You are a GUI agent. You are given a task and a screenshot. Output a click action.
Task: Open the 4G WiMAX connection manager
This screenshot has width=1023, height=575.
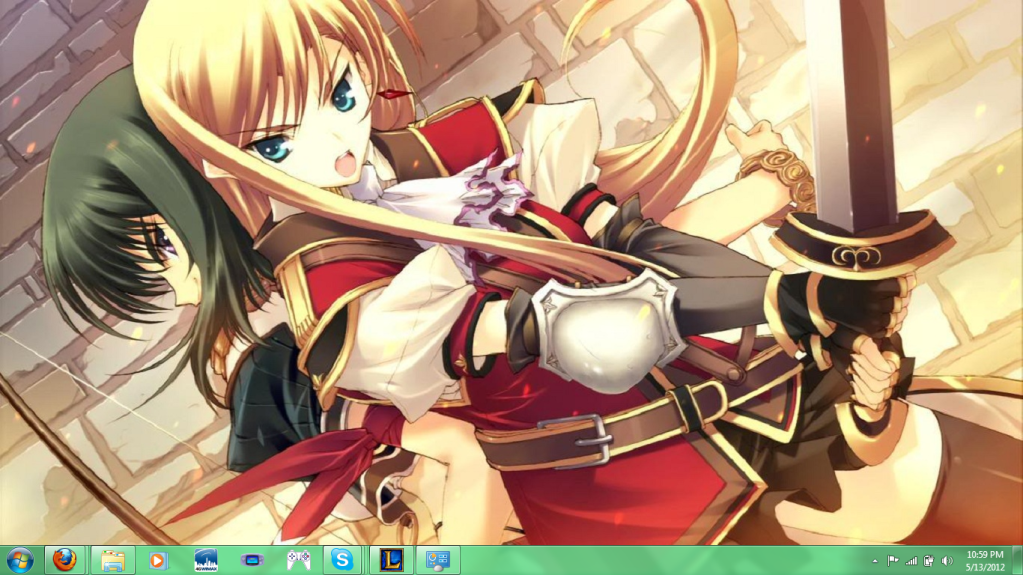coord(205,560)
